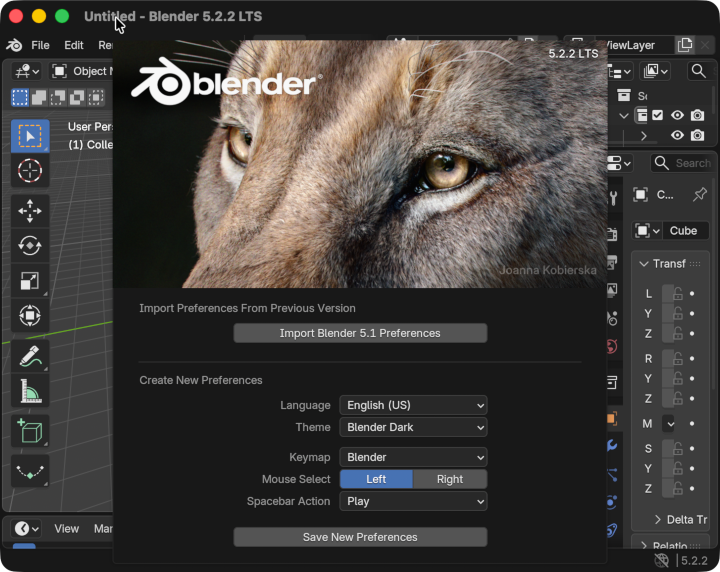Set selection mode to Extend
This screenshot has height=572, width=720.
point(39,97)
